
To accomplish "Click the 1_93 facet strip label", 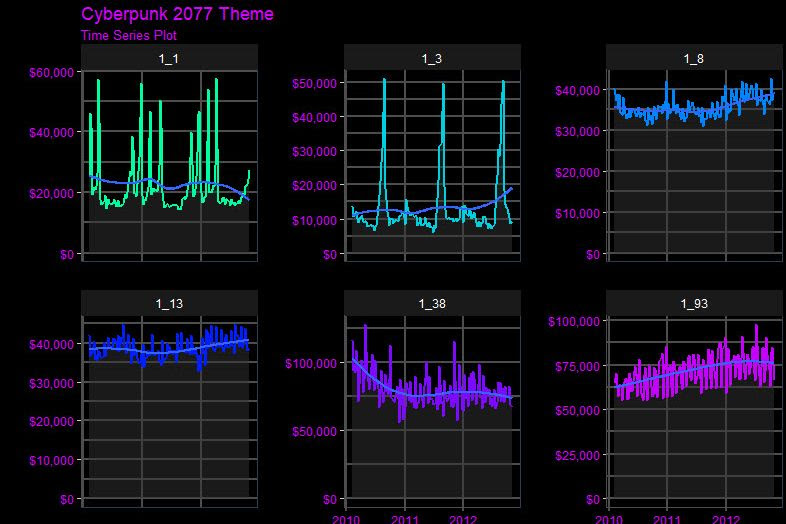I will [x=694, y=303].
